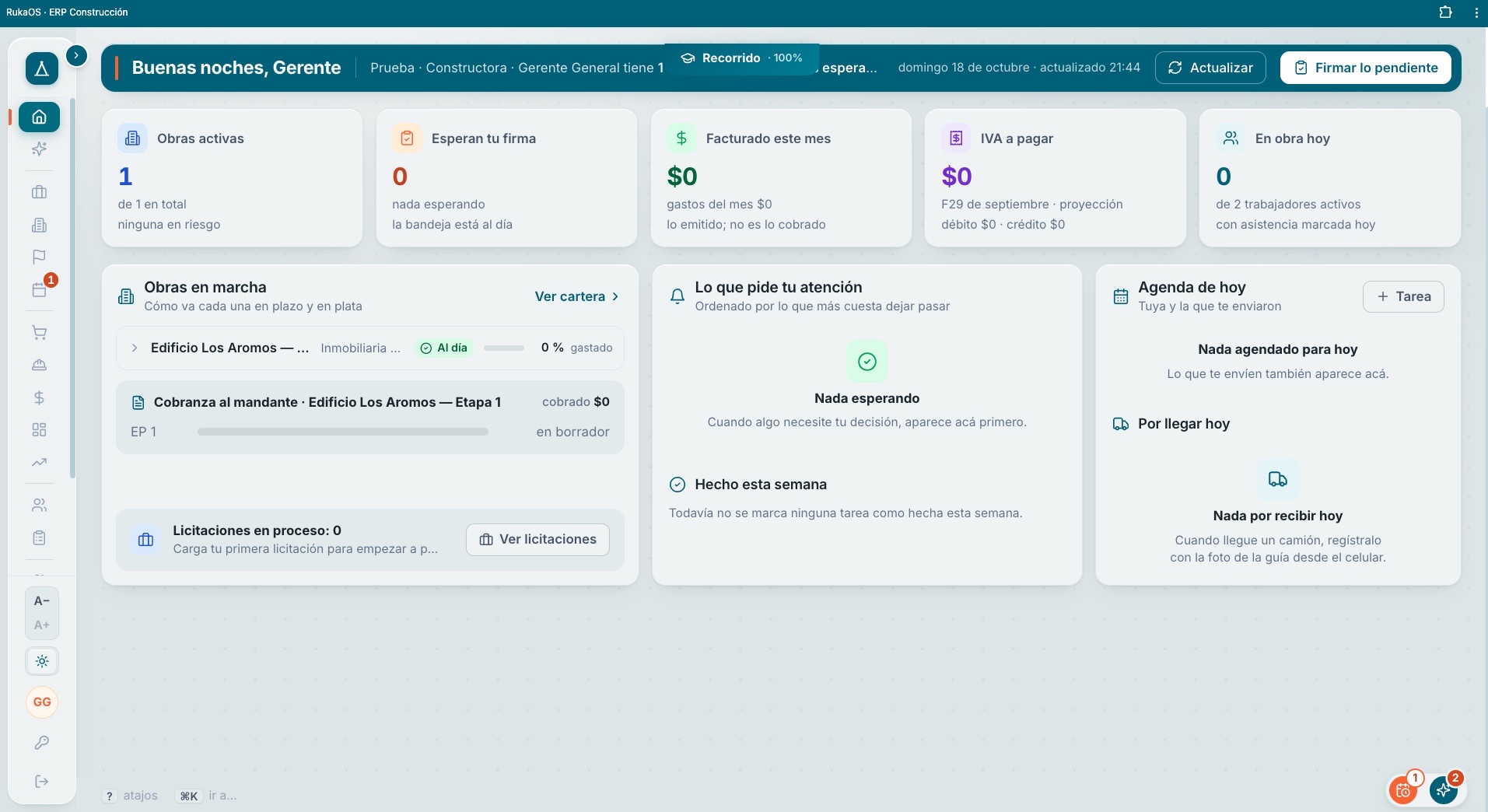Open Ver cartera link with chevron
Screen dimensions: 1488x812
pyautogui.click(x=576, y=296)
